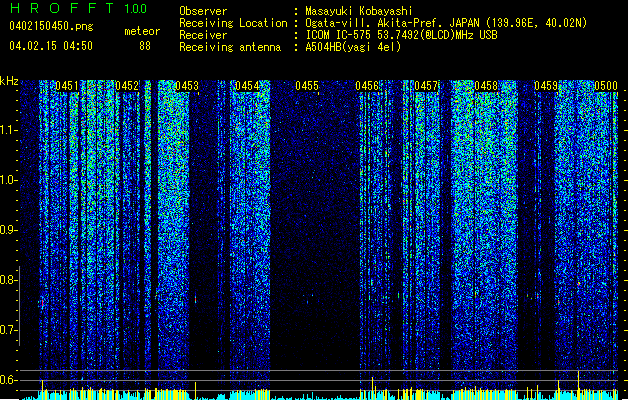Click the red meteor echo before 0451
The width and height of the screenshot is (629, 400).
[42, 303]
